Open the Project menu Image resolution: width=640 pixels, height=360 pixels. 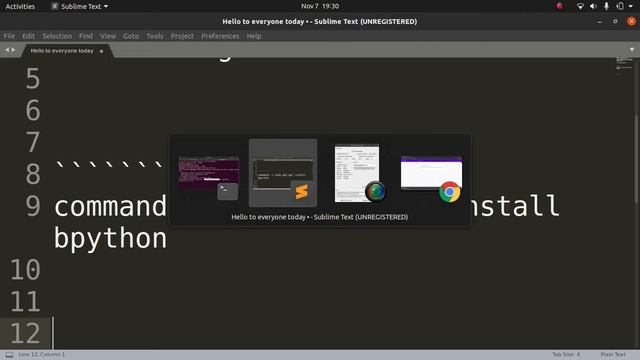[x=182, y=36]
